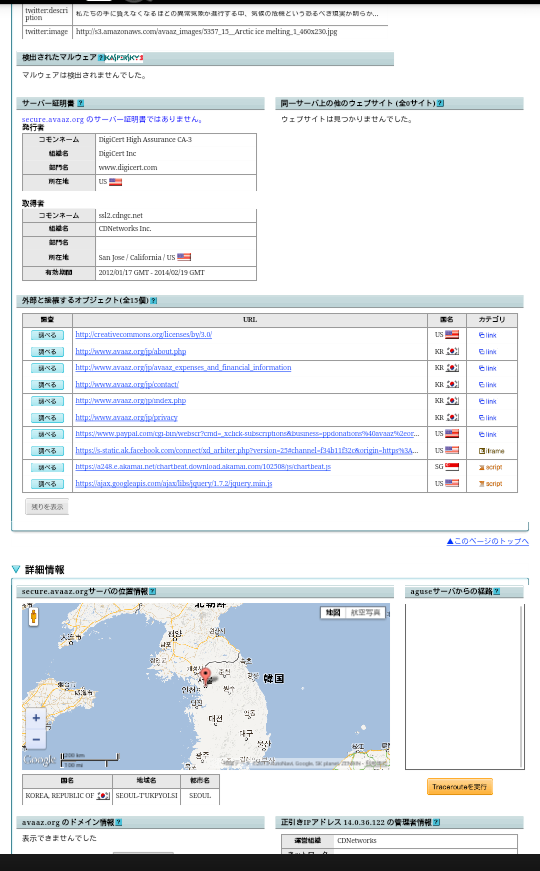Click 調べる for contact row

pos(47,384)
